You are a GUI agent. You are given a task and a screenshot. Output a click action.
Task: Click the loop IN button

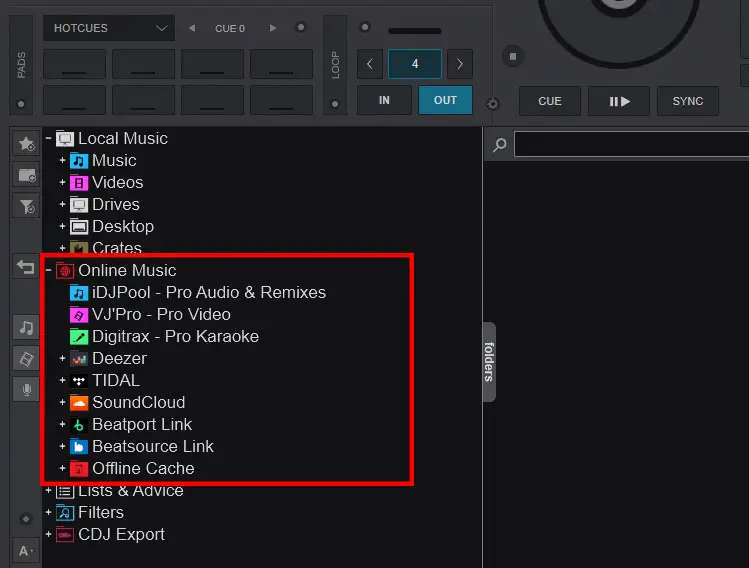click(384, 100)
